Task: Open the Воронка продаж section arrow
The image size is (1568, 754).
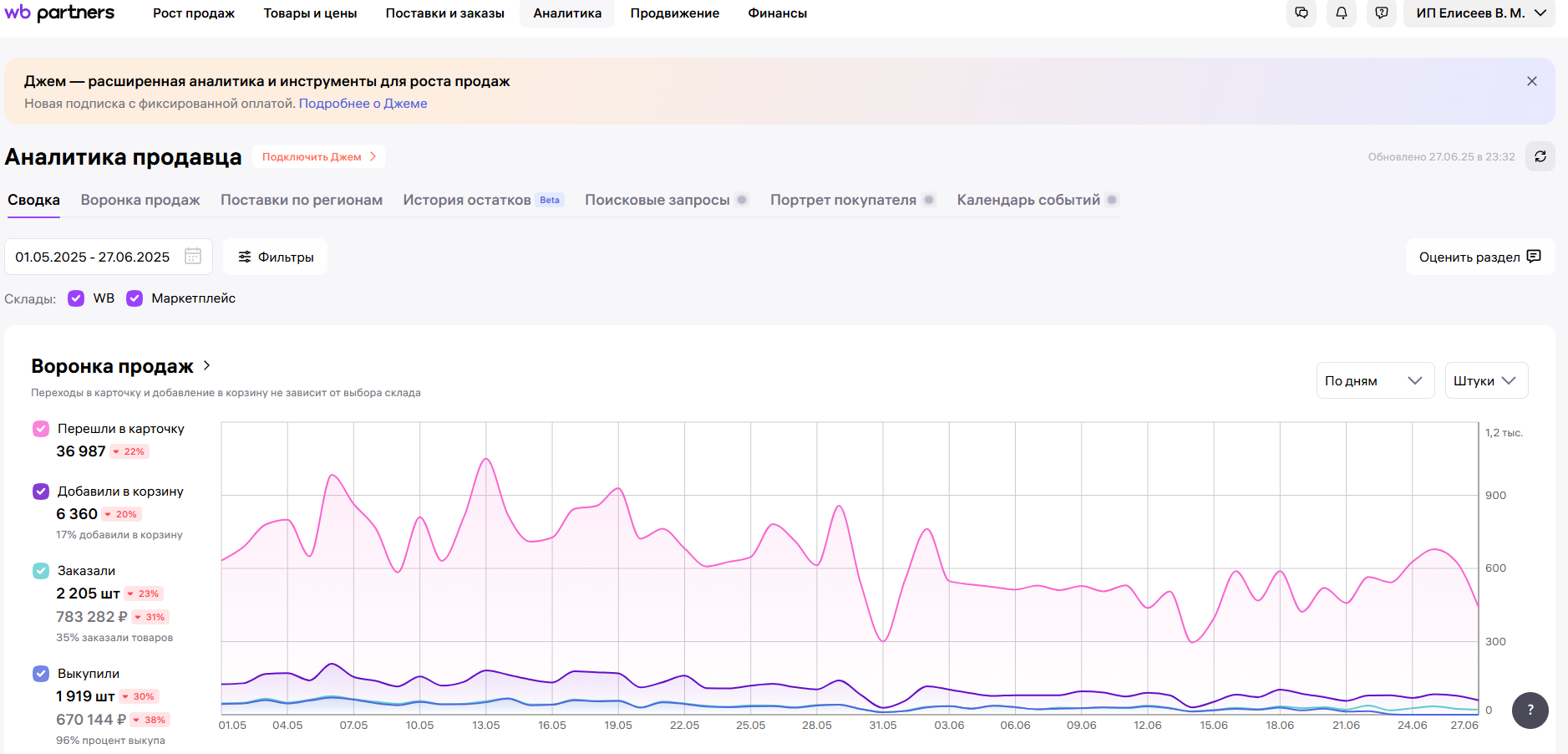Action: pos(207,365)
